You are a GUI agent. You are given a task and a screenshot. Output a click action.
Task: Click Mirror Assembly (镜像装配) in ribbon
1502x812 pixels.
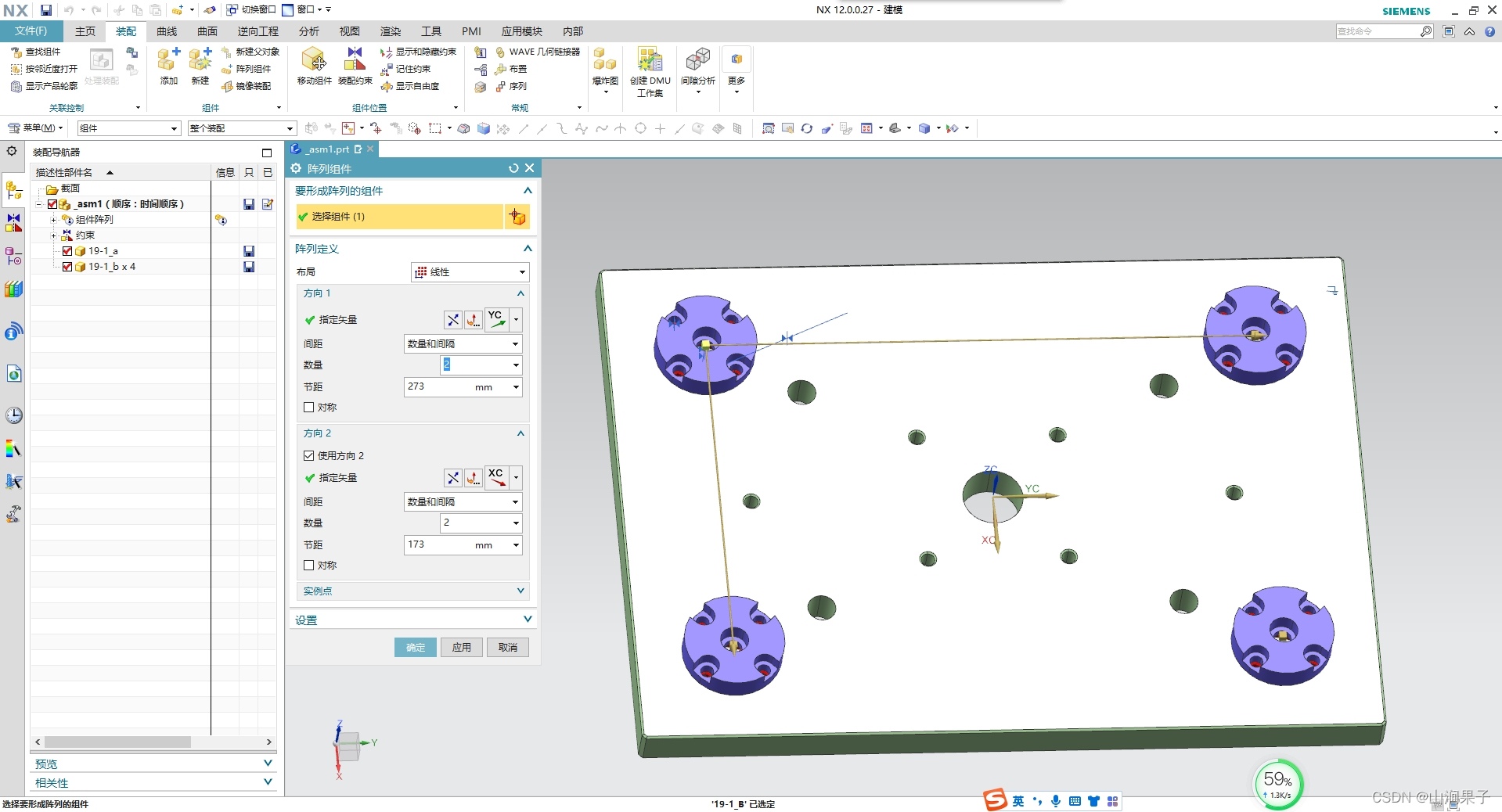pos(246,86)
